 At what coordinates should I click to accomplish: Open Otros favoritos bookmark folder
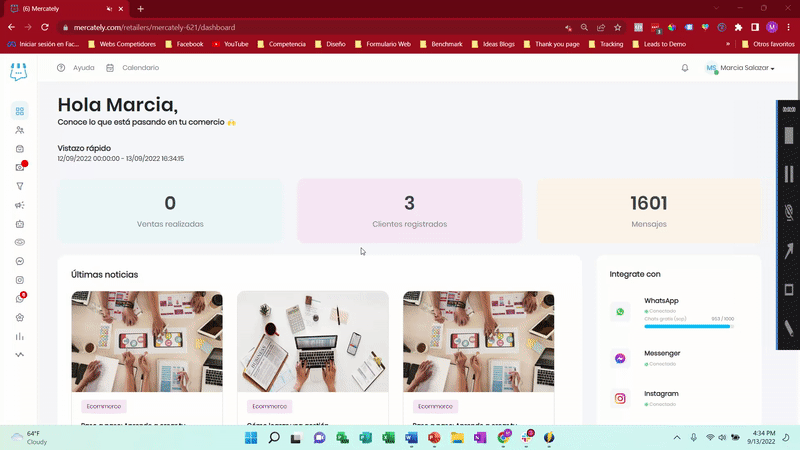coord(768,44)
